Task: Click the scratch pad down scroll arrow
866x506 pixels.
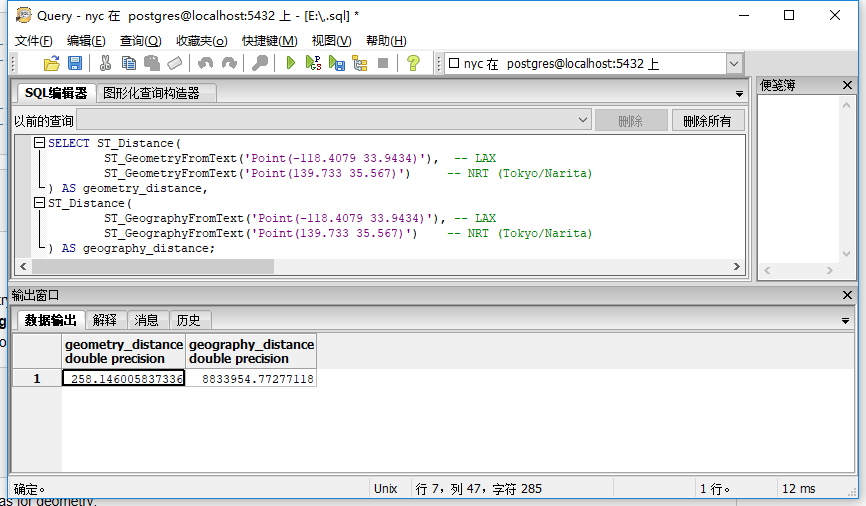Action: [846, 254]
